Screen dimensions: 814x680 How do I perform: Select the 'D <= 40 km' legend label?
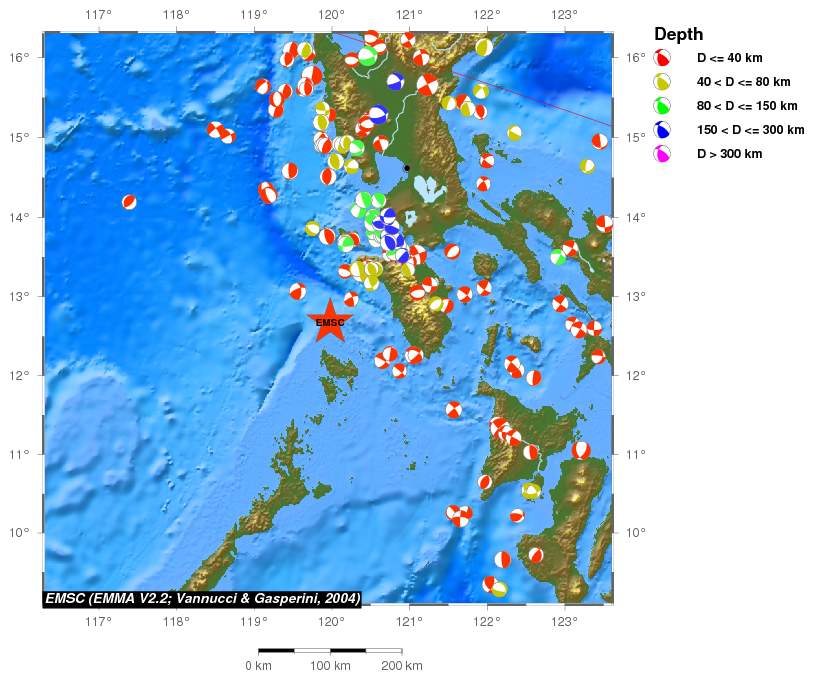pos(729,58)
